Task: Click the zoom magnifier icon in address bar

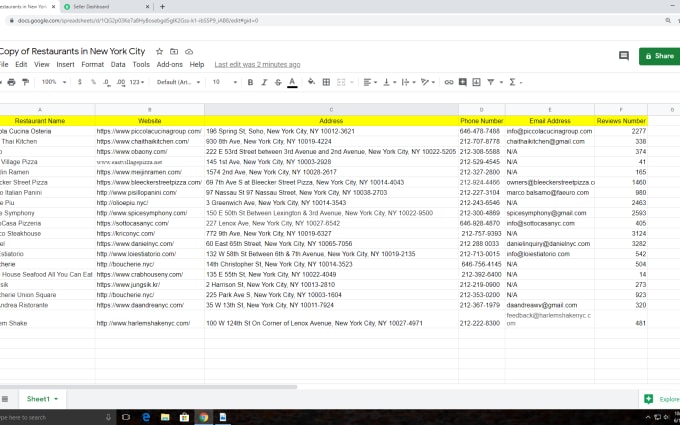Action: click(668, 20)
